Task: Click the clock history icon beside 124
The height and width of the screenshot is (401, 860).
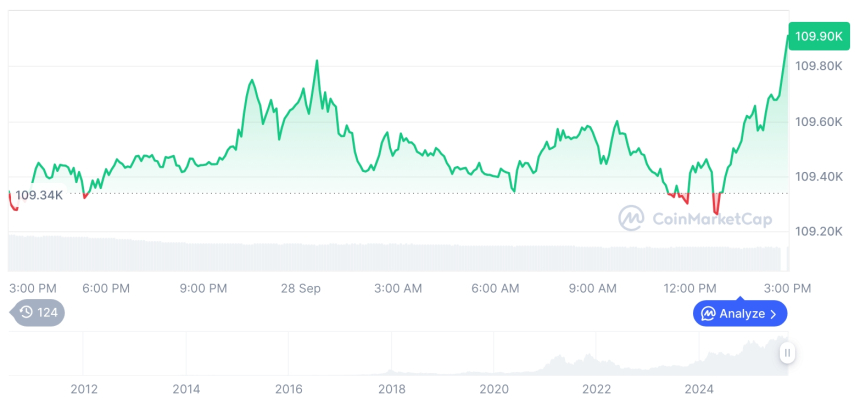Action: pos(26,313)
